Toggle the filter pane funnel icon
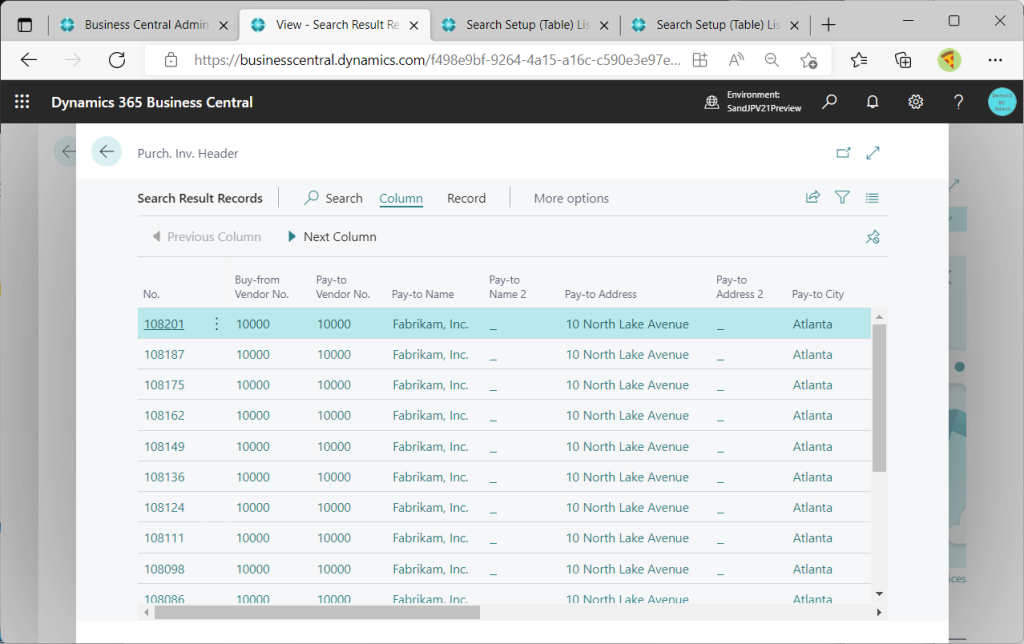 tap(842, 197)
